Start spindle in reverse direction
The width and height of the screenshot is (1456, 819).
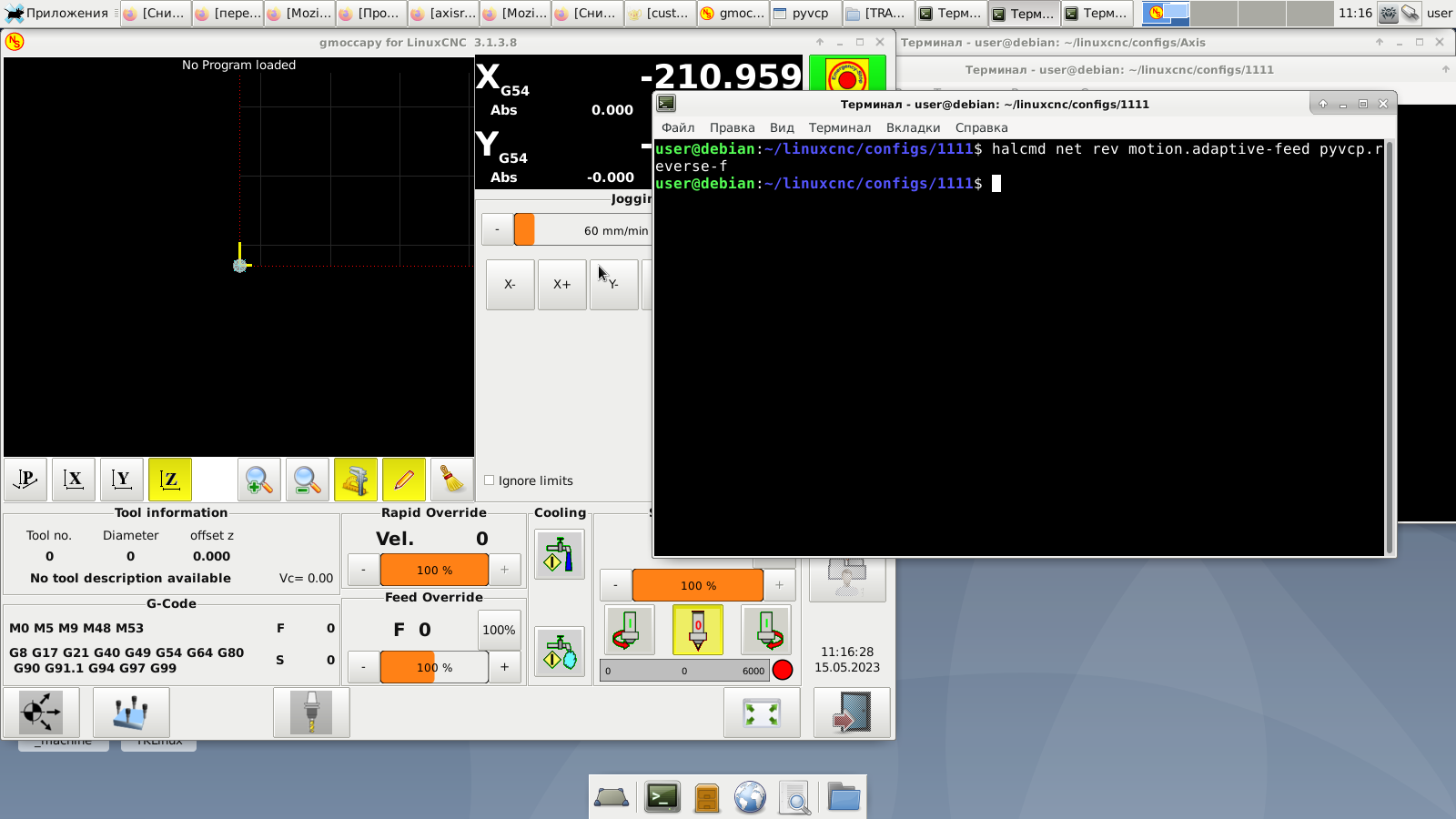(629, 630)
